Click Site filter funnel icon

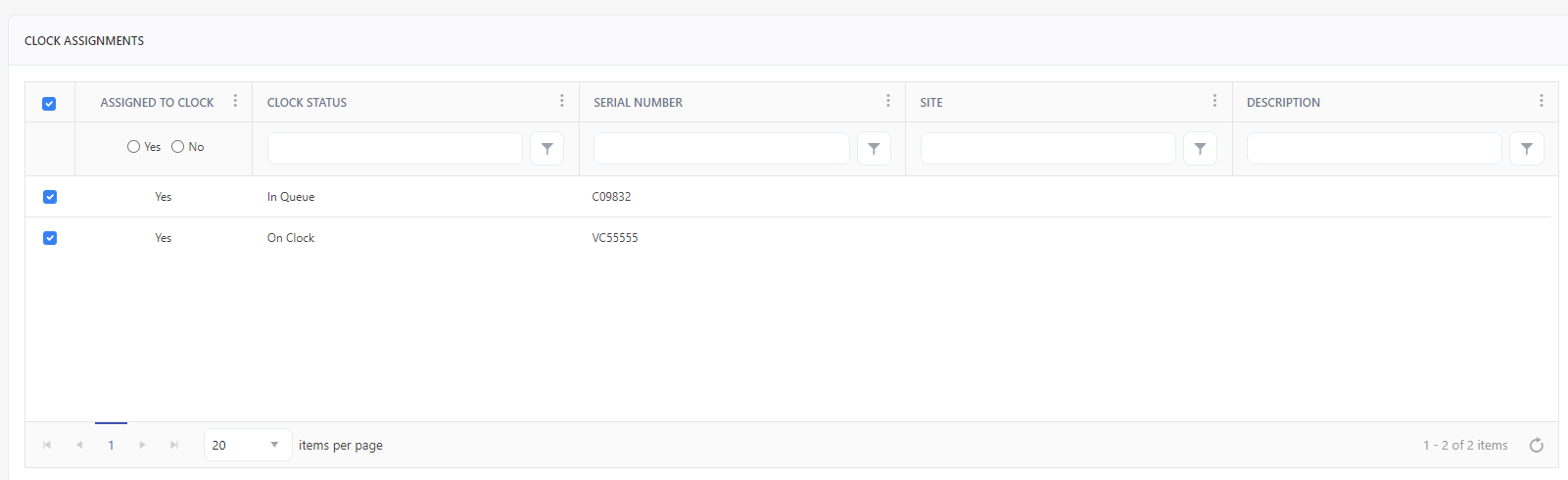[x=1200, y=149]
